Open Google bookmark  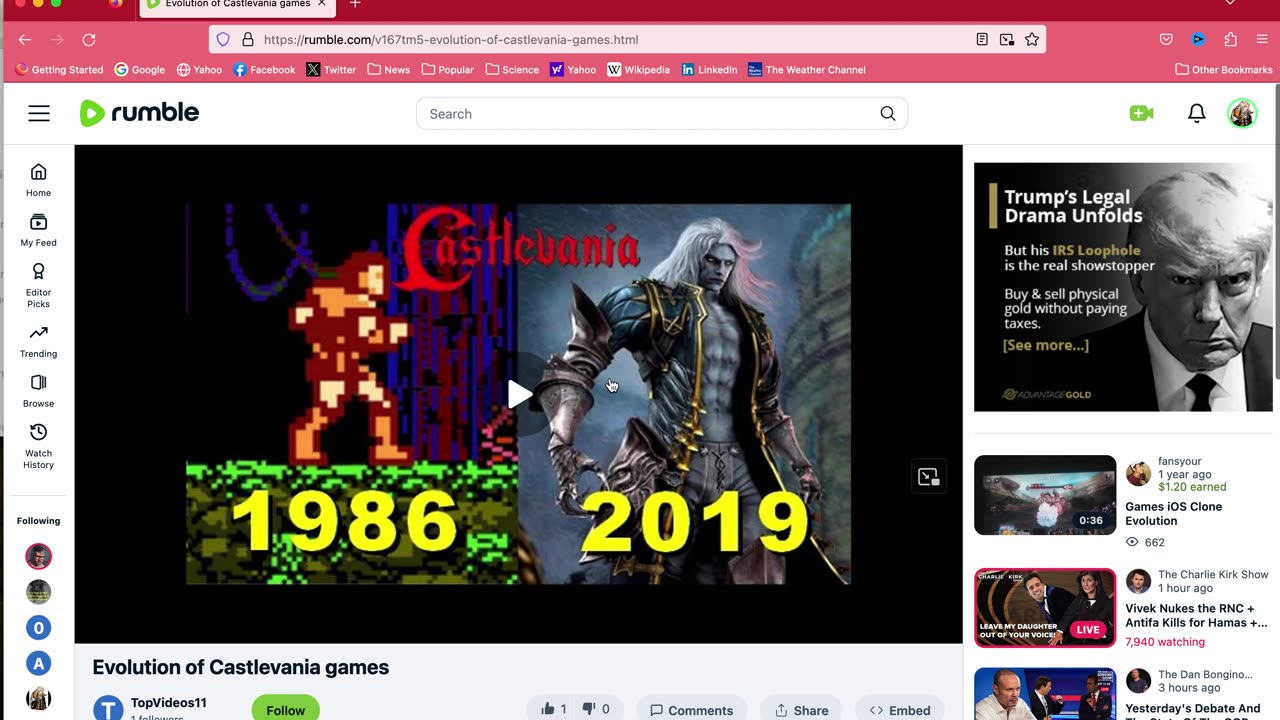[x=139, y=70]
